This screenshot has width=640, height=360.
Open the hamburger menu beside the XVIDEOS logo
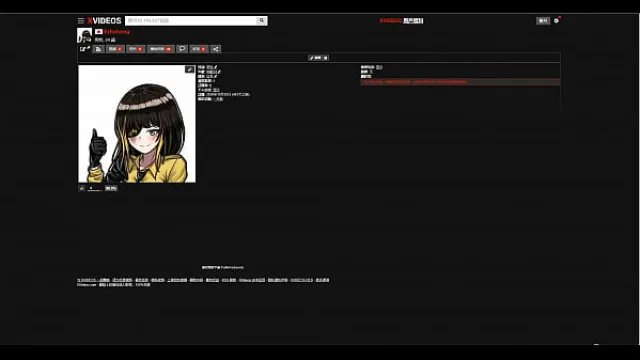pos(81,21)
